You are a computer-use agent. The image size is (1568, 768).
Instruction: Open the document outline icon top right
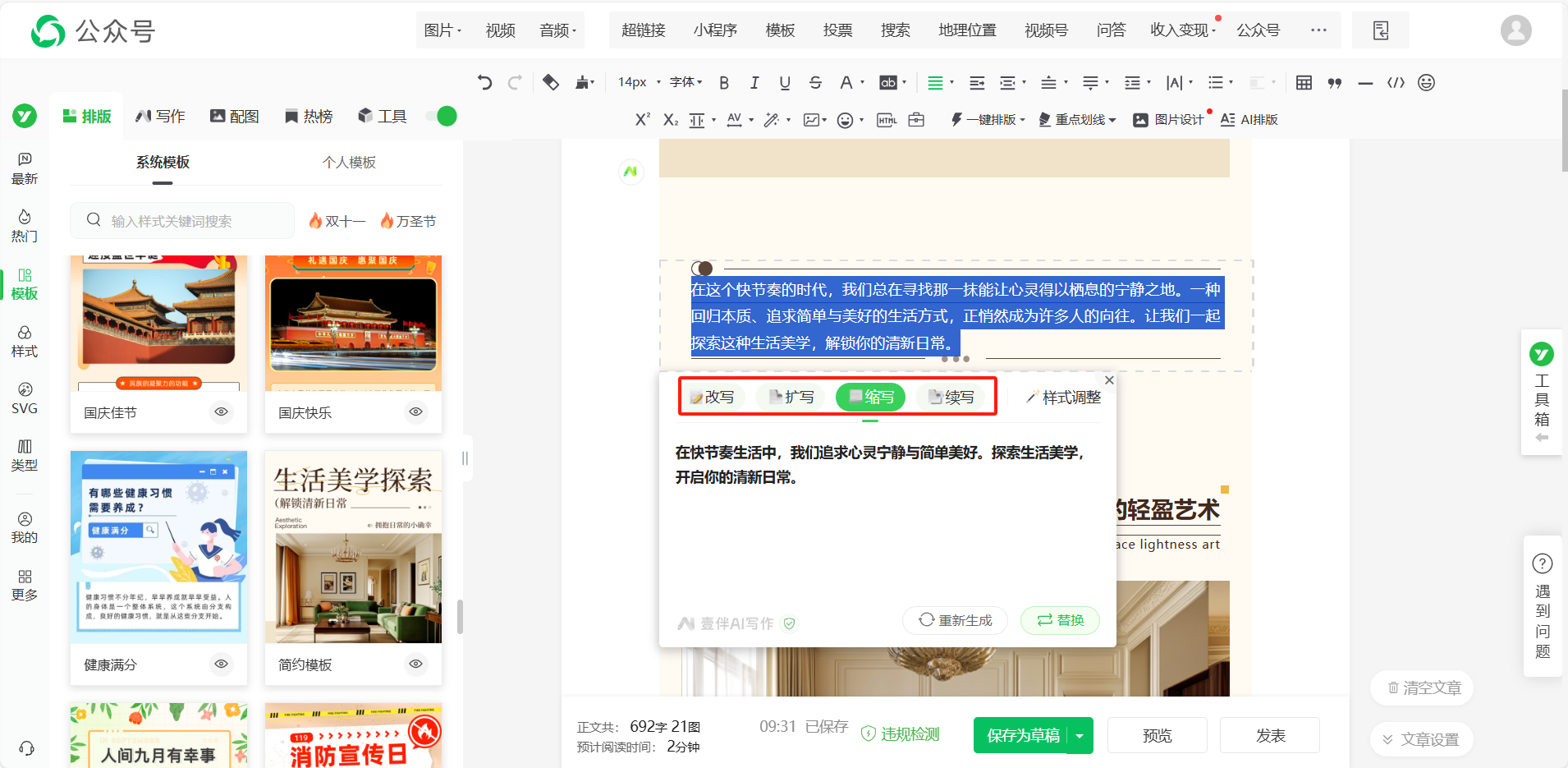pos(1381,30)
